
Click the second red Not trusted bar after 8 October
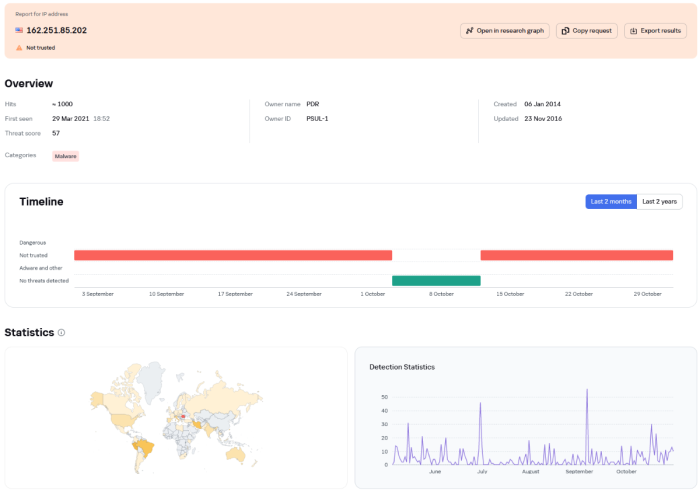(576, 255)
